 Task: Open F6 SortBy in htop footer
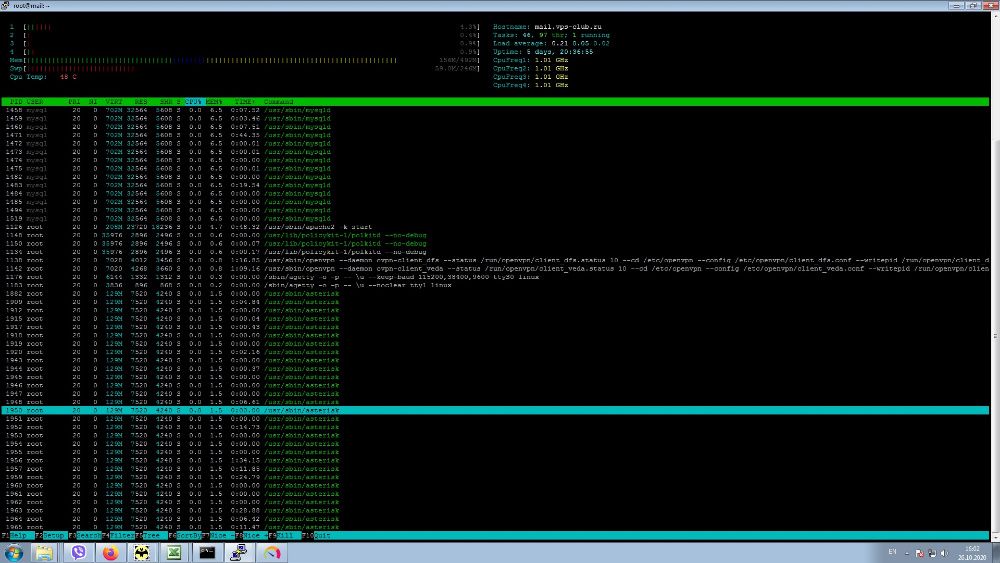coord(186,536)
